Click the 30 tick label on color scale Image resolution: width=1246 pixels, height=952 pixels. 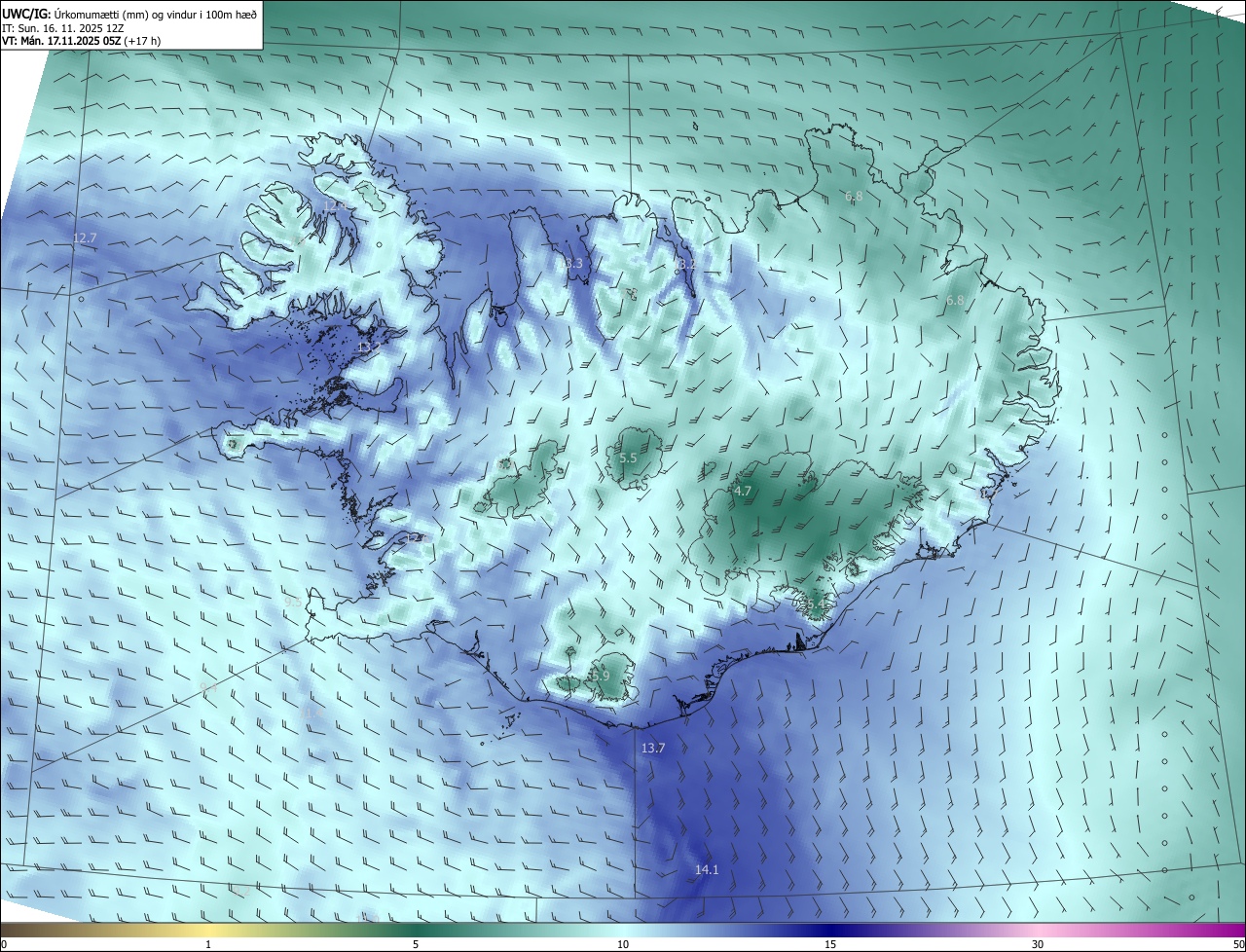1038,944
